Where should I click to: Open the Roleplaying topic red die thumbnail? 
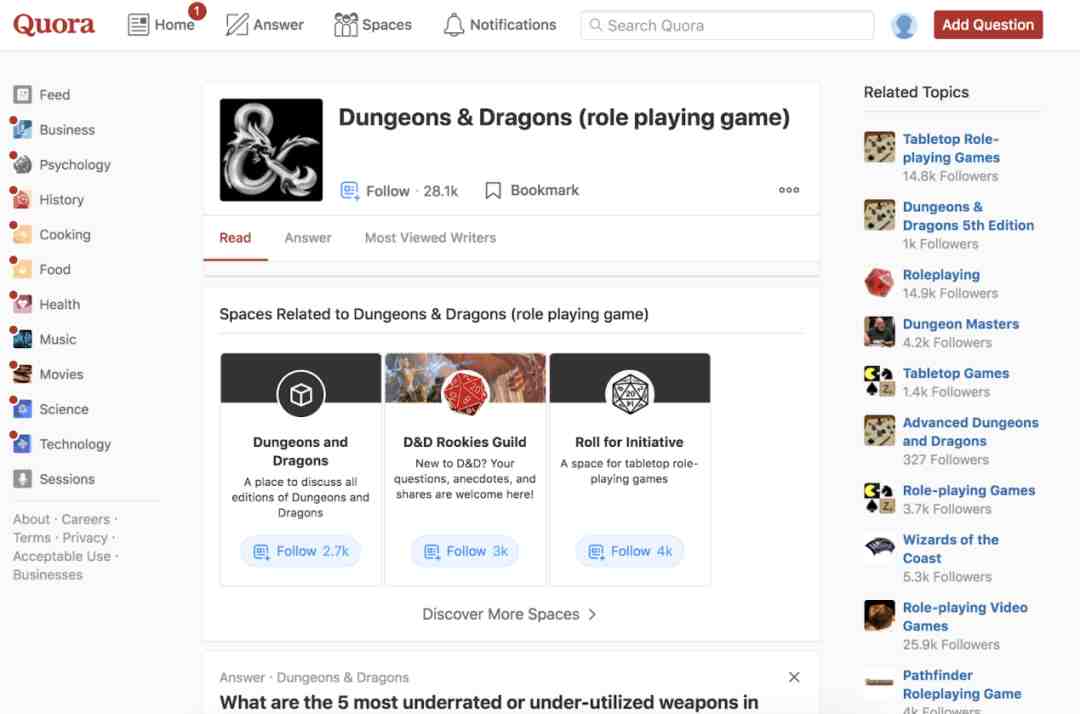[879, 282]
